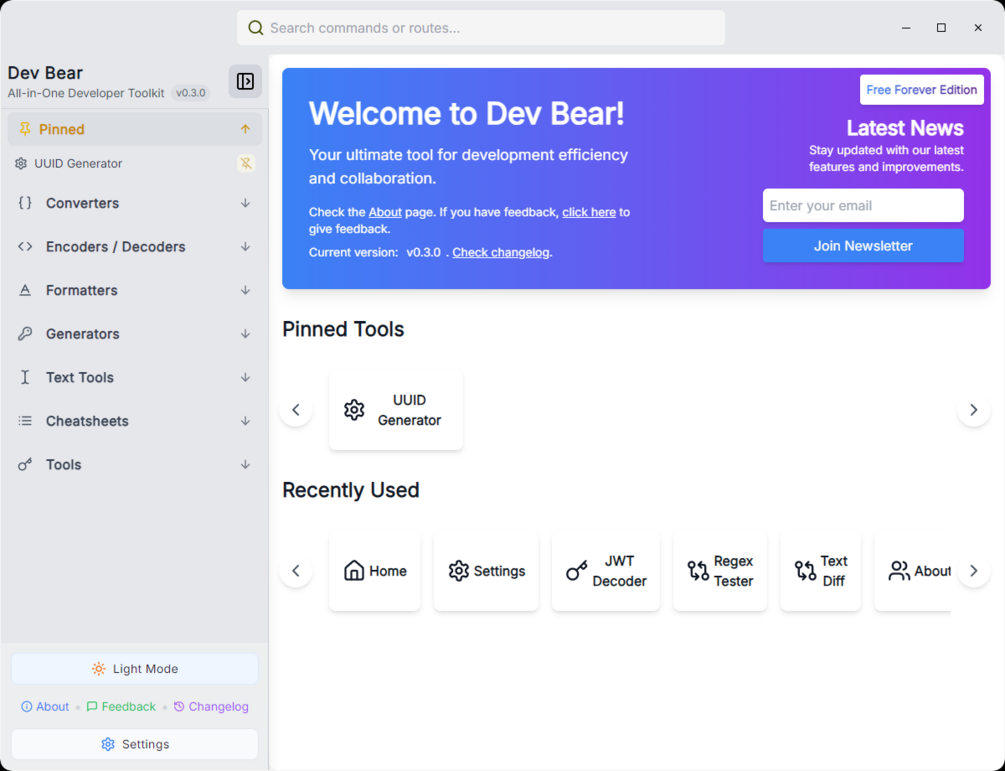This screenshot has height=771, width=1005.
Task: Collapse the Pinned section
Action: [x=245, y=129]
